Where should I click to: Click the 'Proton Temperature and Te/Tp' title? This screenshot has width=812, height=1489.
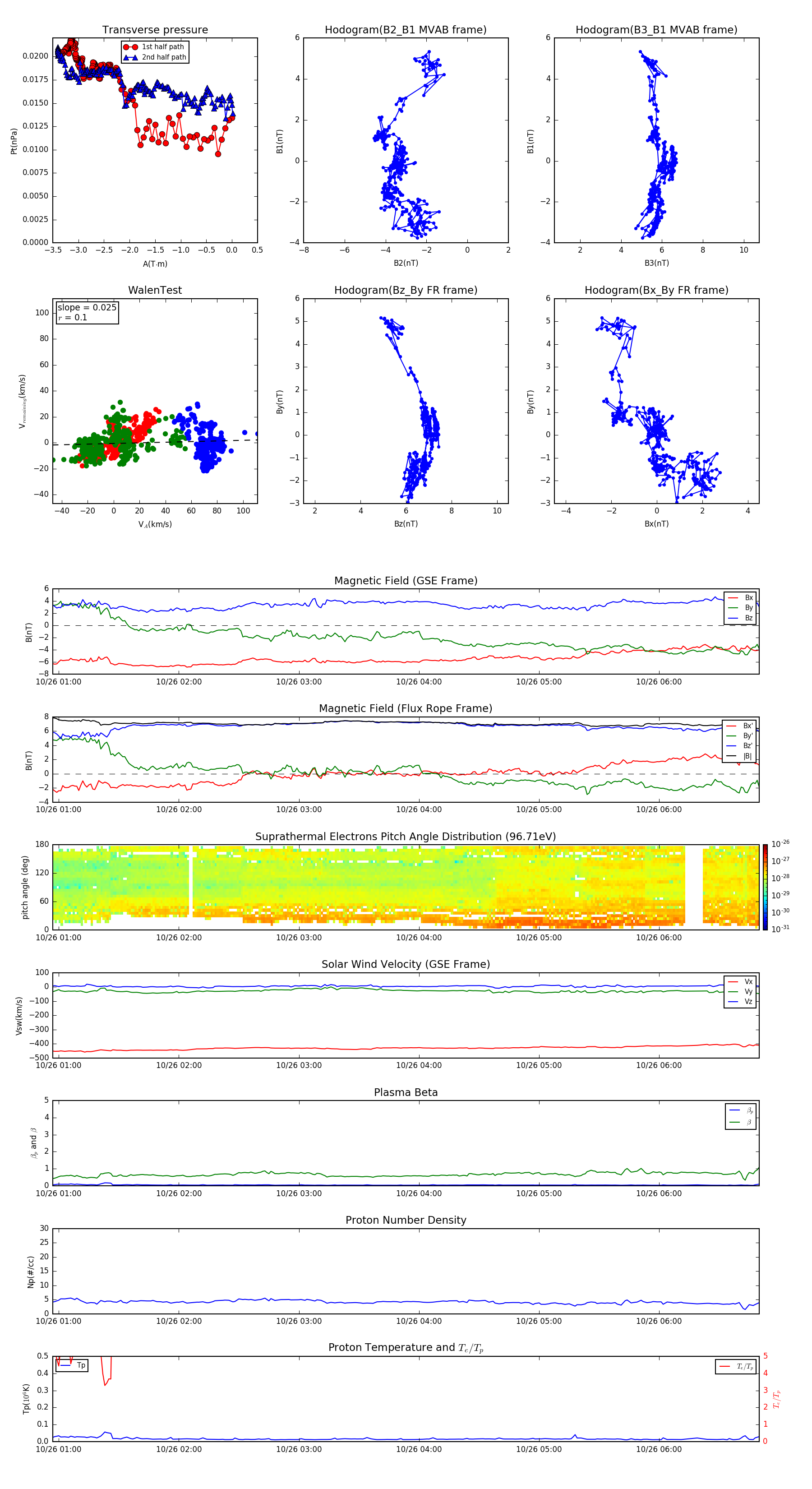tap(406, 1348)
